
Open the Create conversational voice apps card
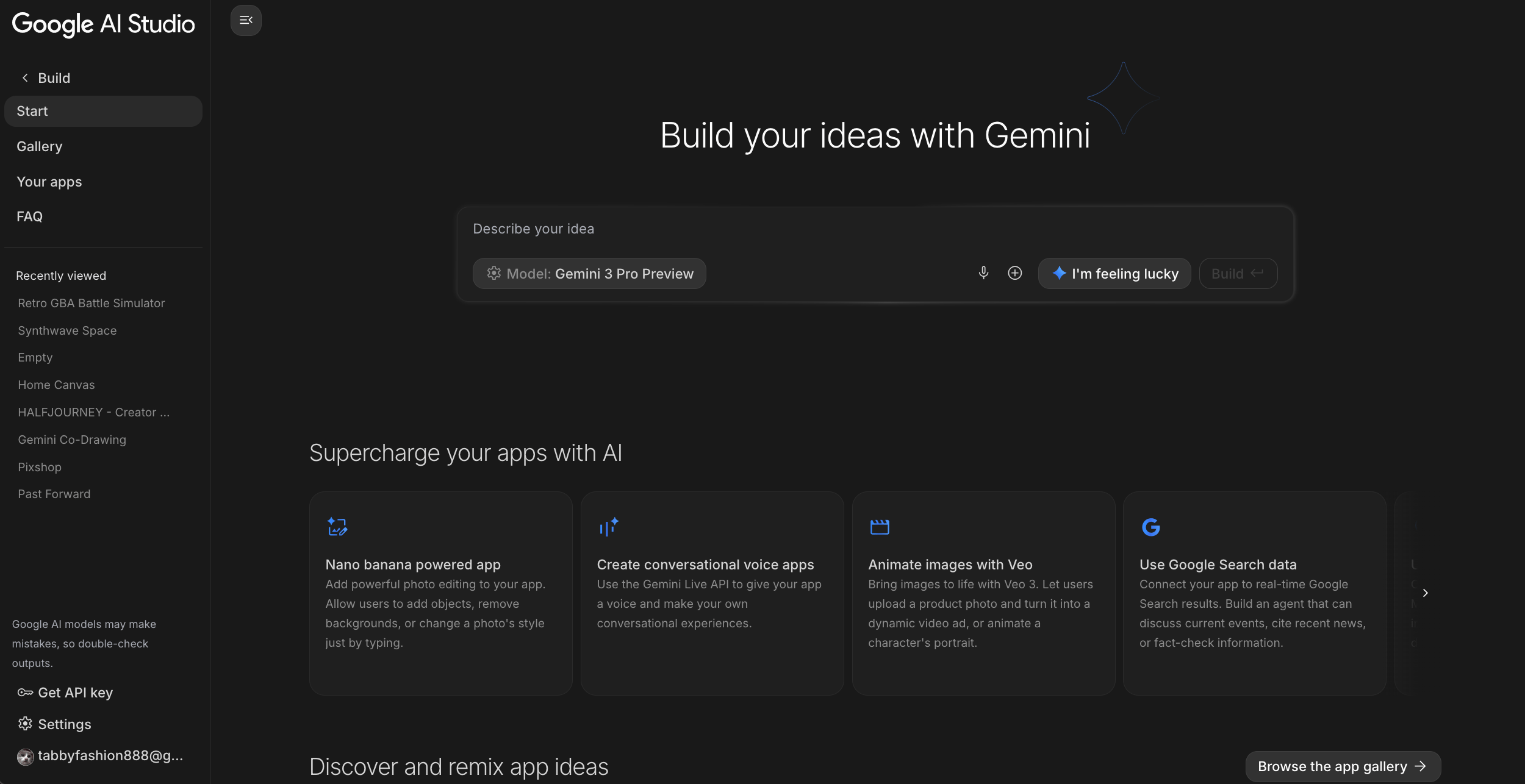click(712, 593)
